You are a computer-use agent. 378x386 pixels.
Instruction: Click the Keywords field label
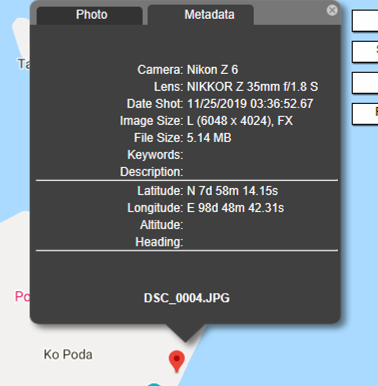[155, 155]
